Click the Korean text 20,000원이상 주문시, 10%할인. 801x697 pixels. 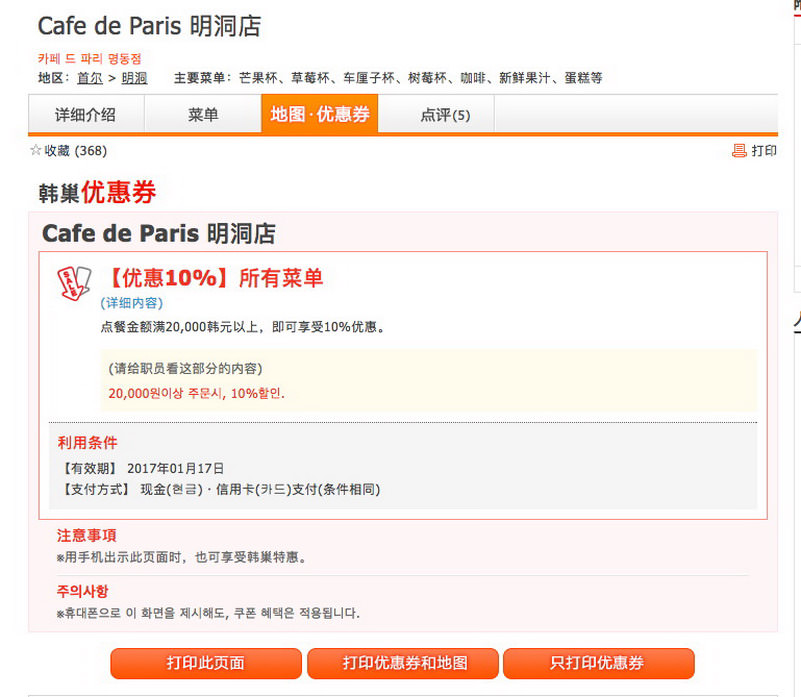click(x=197, y=393)
